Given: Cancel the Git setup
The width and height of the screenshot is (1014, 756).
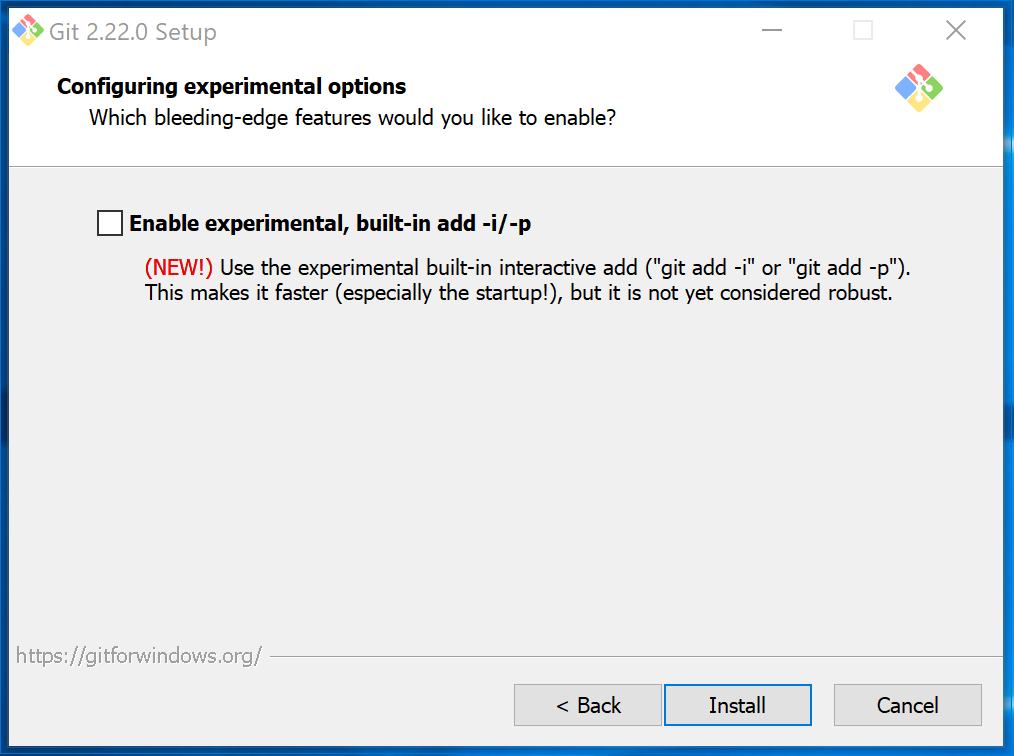Looking at the screenshot, I should [907, 705].
